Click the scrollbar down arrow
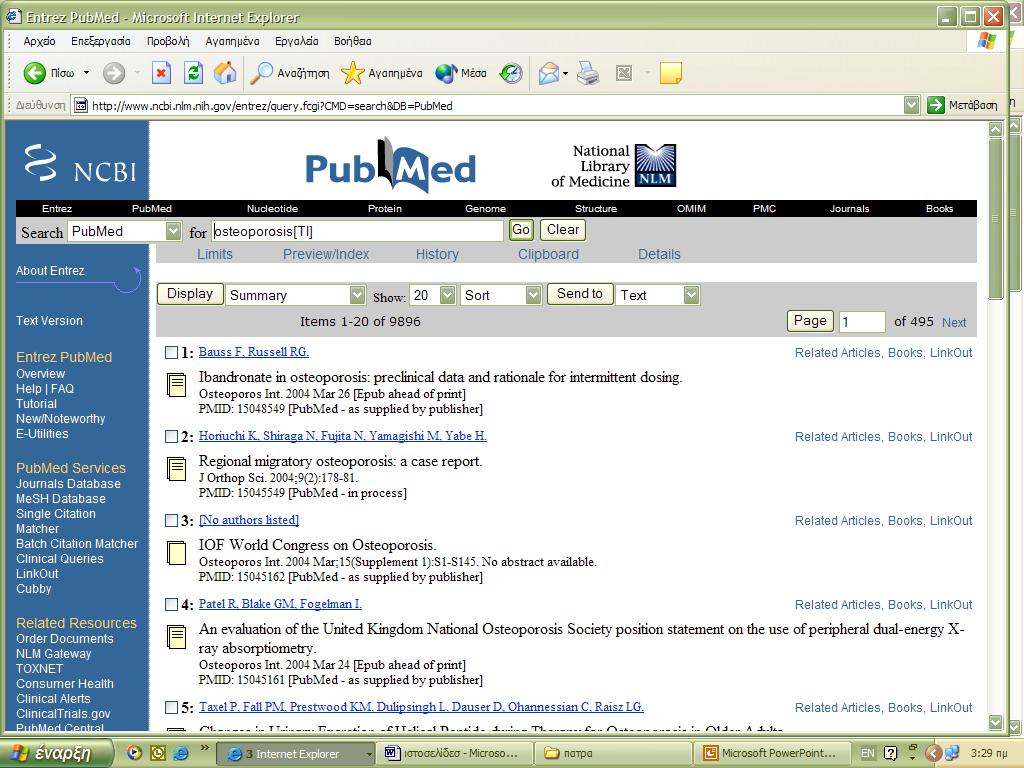Viewport: 1024px width, 768px height. tap(995, 722)
